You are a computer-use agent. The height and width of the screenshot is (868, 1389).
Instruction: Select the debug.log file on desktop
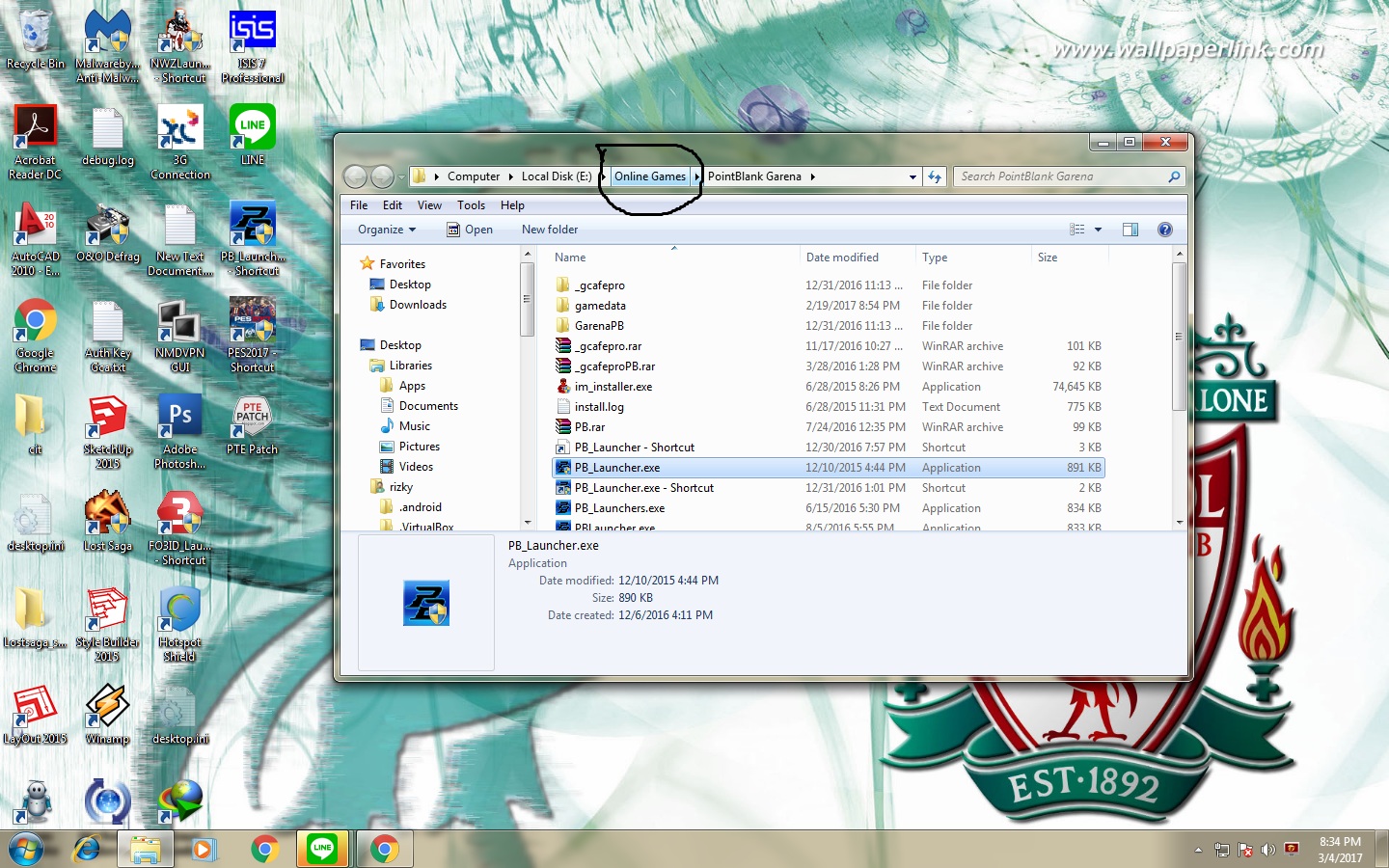click(x=107, y=136)
